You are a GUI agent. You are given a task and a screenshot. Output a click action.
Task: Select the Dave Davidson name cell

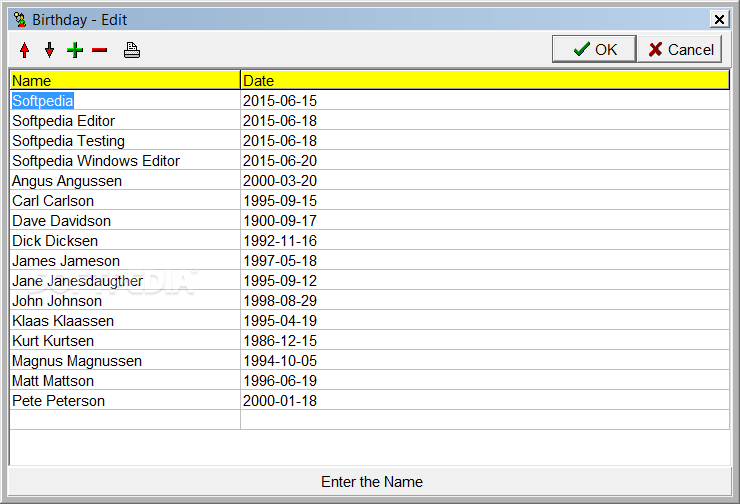tap(125, 220)
